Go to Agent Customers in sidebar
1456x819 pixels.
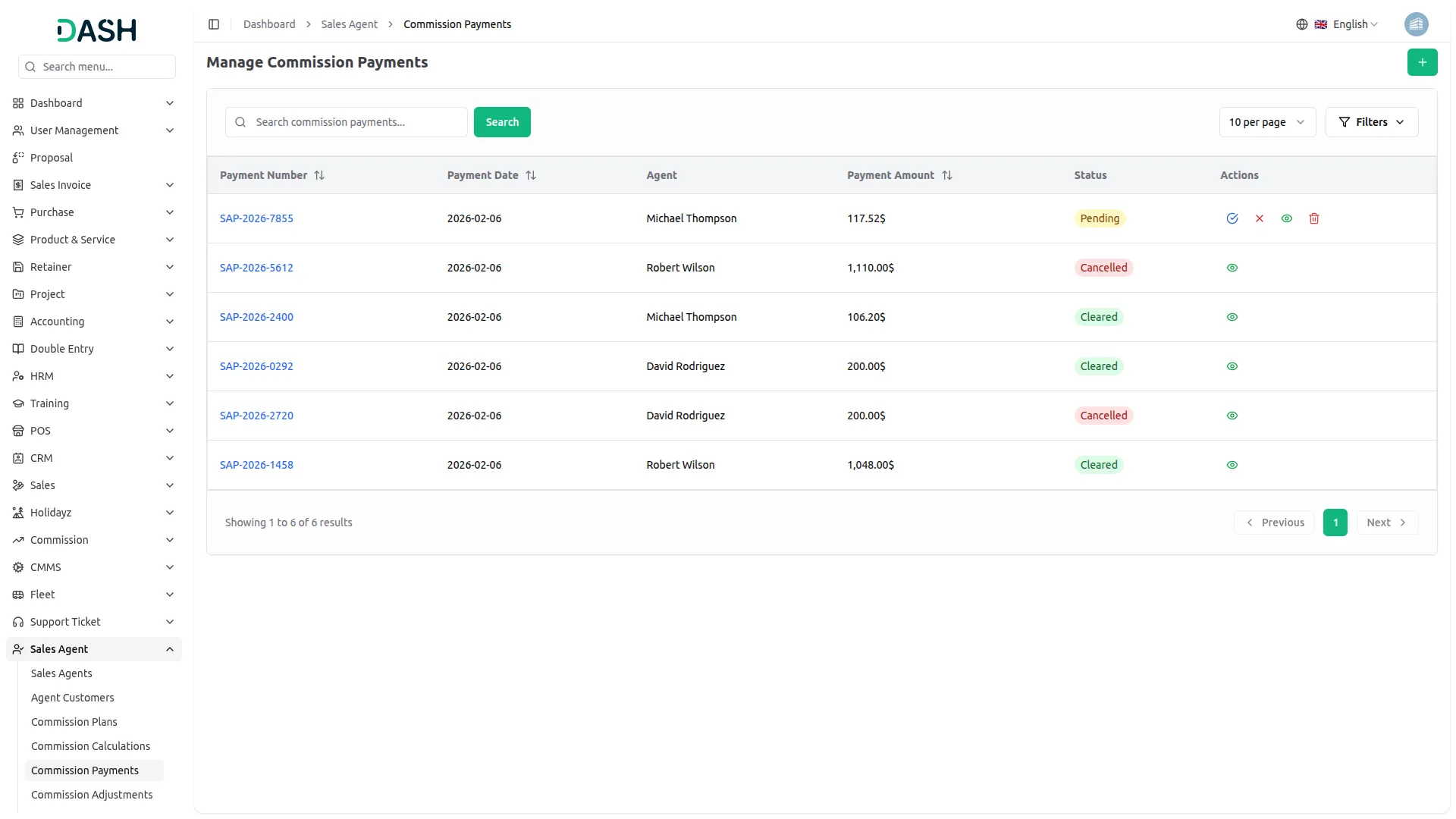pos(72,698)
